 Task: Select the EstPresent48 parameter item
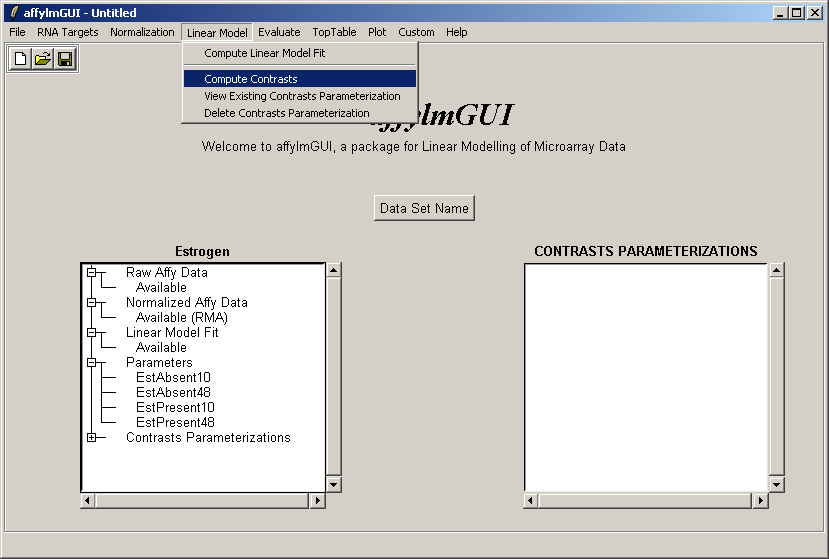click(x=175, y=422)
